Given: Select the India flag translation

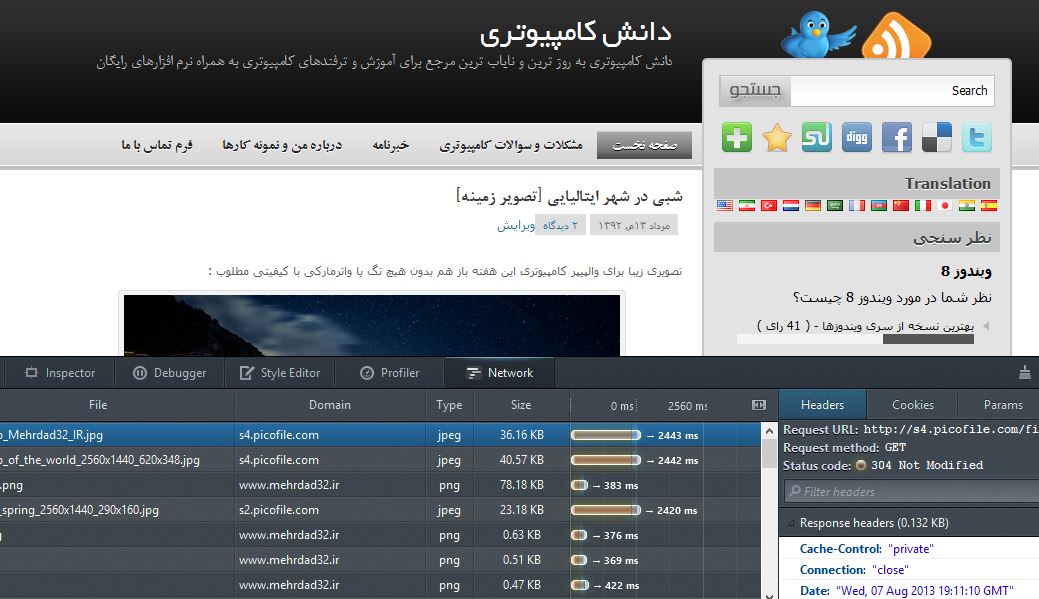Looking at the screenshot, I should [x=967, y=205].
